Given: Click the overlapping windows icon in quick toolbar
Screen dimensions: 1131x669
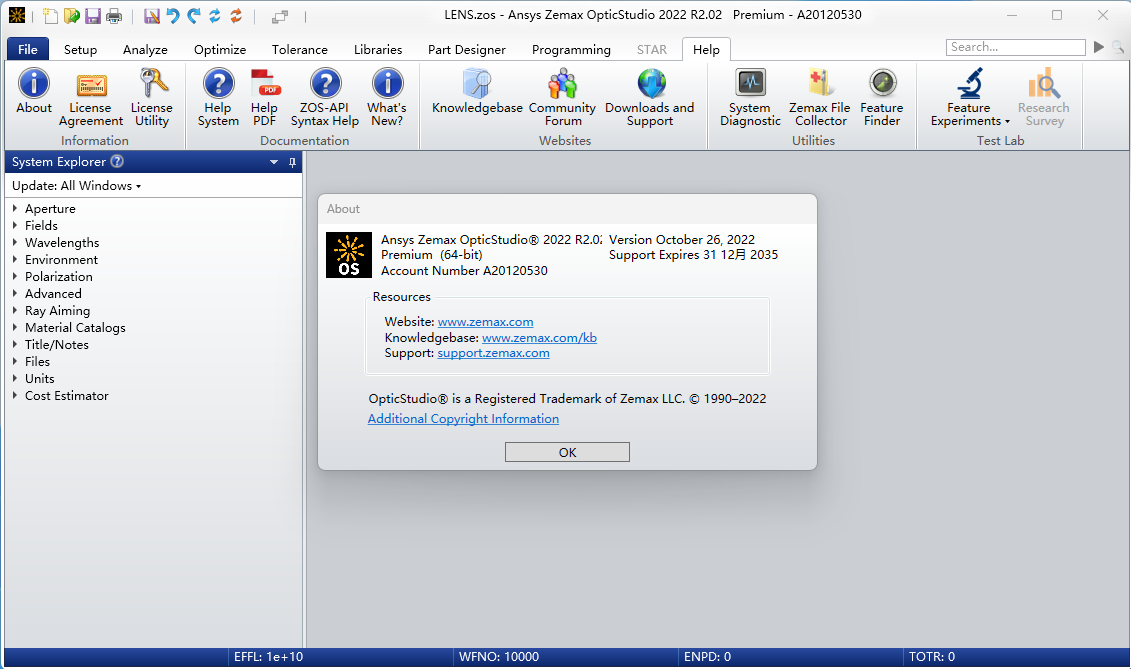Looking at the screenshot, I should (280, 16).
